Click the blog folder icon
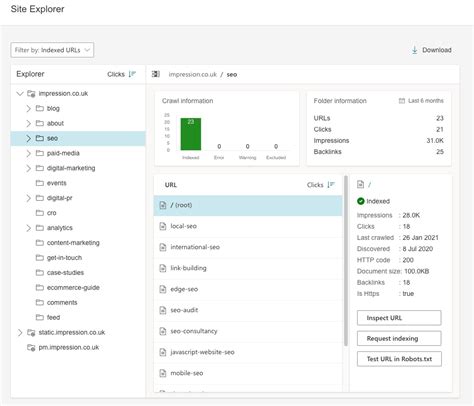Screen dimensions: 474x406 coord(40,108)
